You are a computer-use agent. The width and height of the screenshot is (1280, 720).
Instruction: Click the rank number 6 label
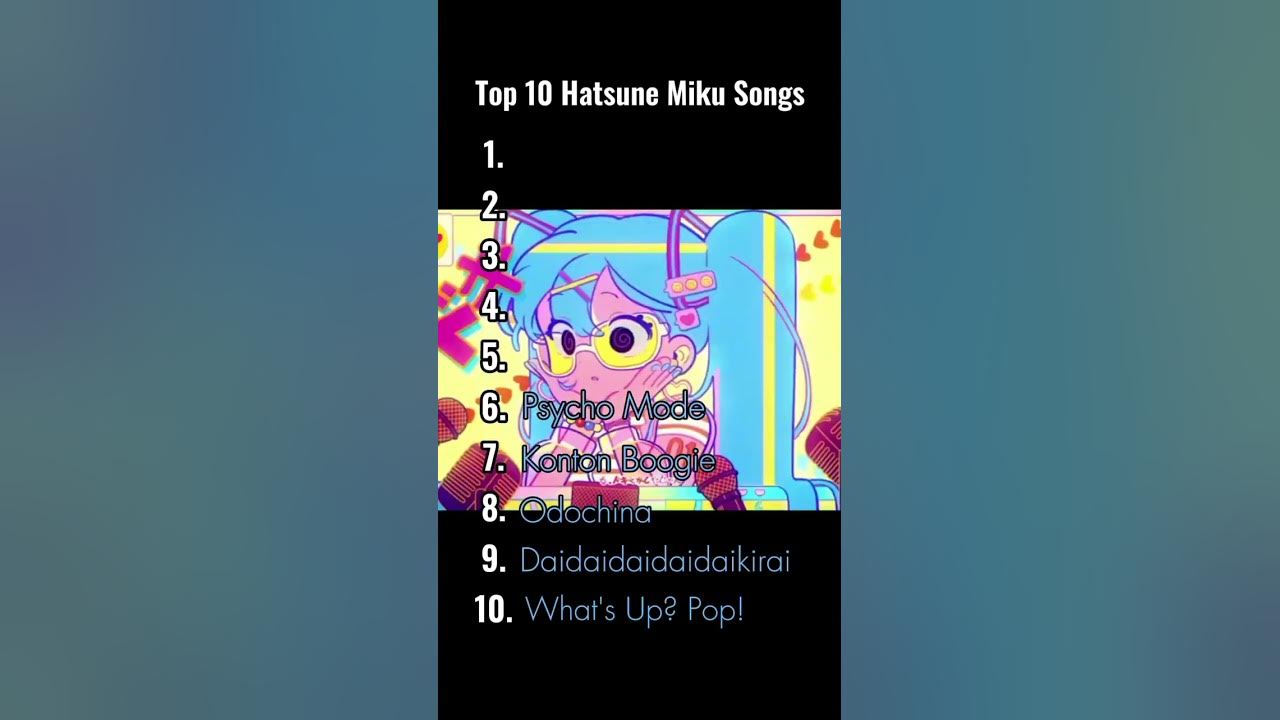(x=493, y=407)
